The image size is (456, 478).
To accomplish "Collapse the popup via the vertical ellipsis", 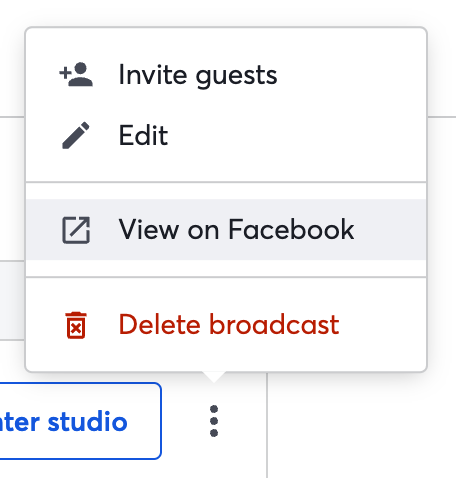I will (x=214, y=421).
